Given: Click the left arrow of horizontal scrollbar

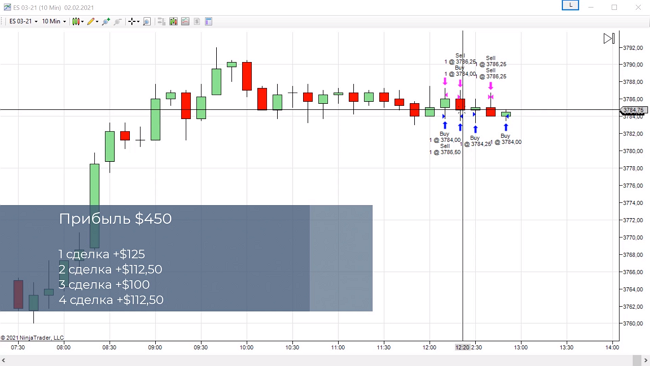Looking at the screenshot, I should coord(3,361).
